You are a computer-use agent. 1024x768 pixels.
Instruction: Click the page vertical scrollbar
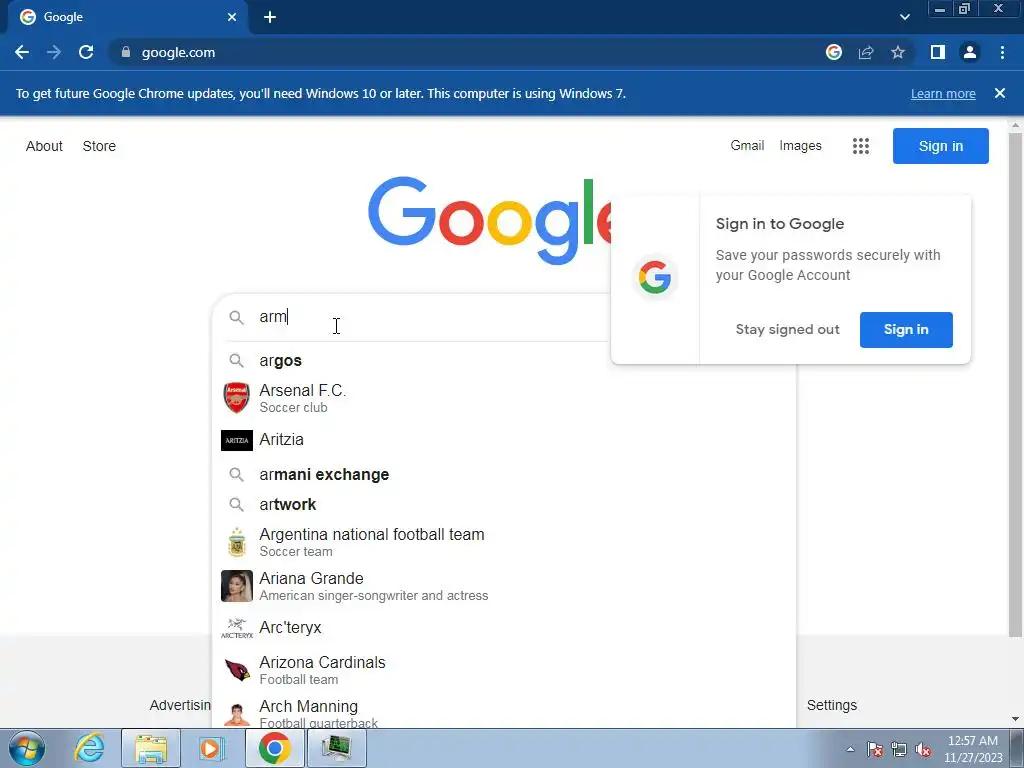click(x=1015, y=384)
